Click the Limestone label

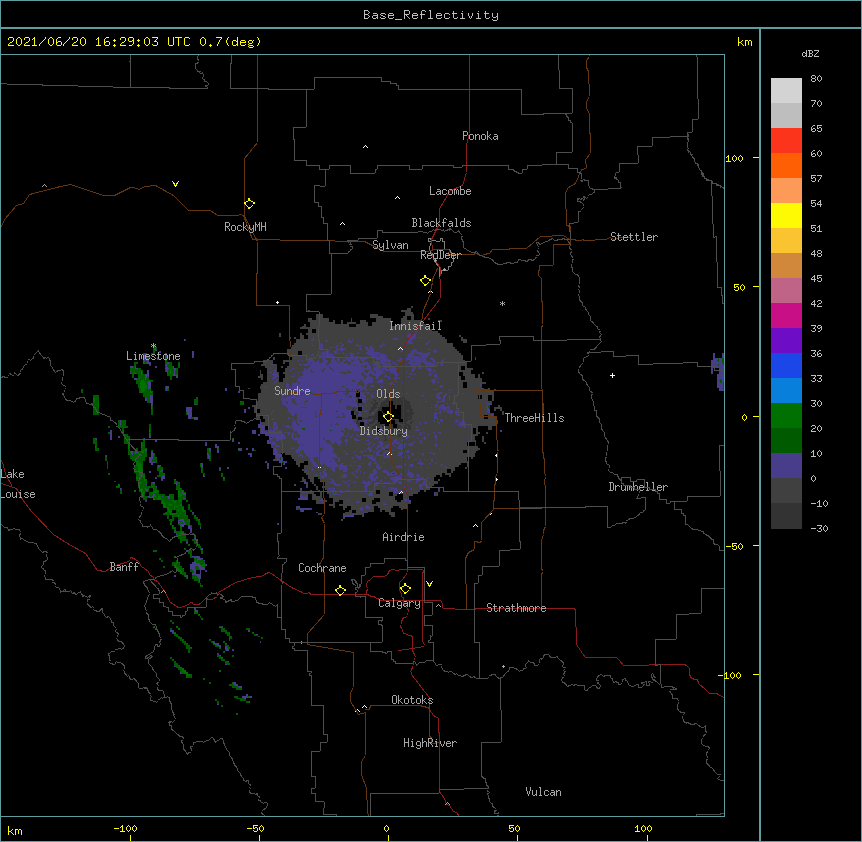153,356
